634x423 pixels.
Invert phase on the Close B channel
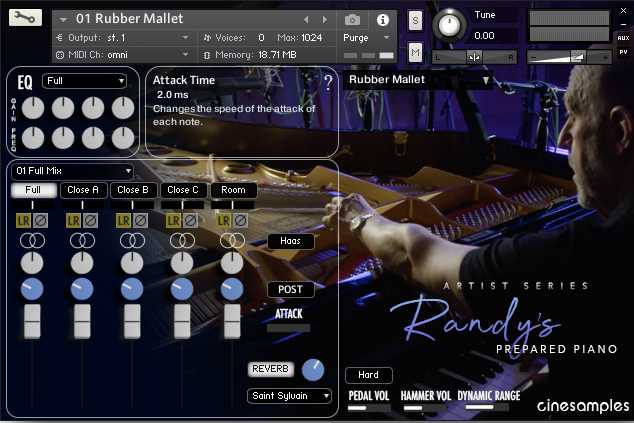click(x=140, y=221)
